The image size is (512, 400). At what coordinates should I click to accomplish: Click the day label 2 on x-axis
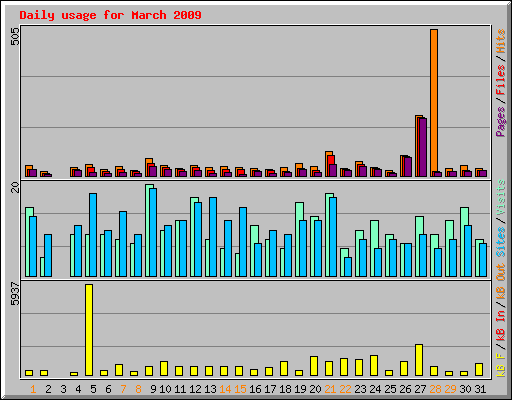pos(48,389)
